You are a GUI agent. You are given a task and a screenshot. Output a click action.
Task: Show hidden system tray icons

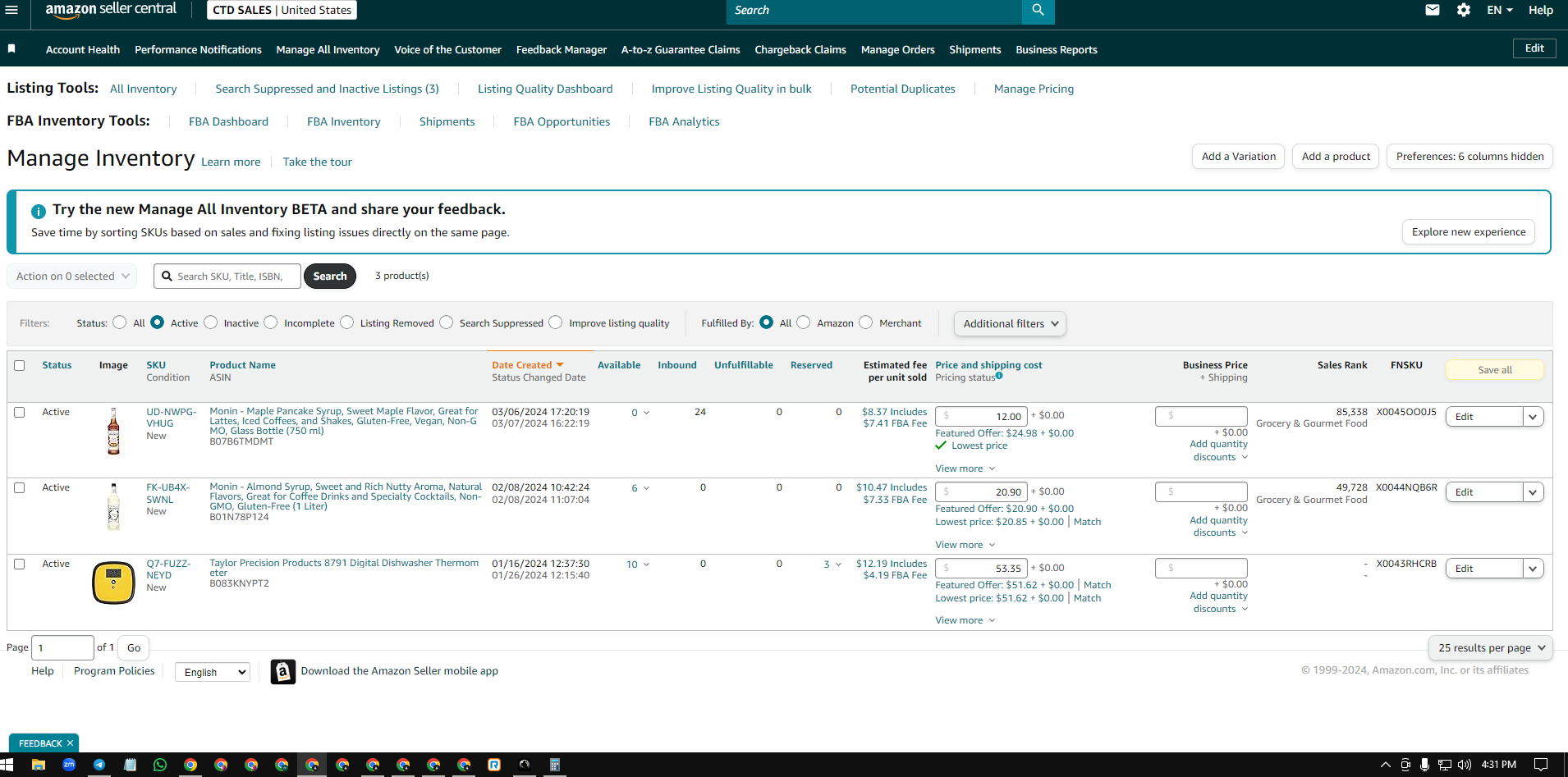pyautogui.click(x=1386, y=765)
